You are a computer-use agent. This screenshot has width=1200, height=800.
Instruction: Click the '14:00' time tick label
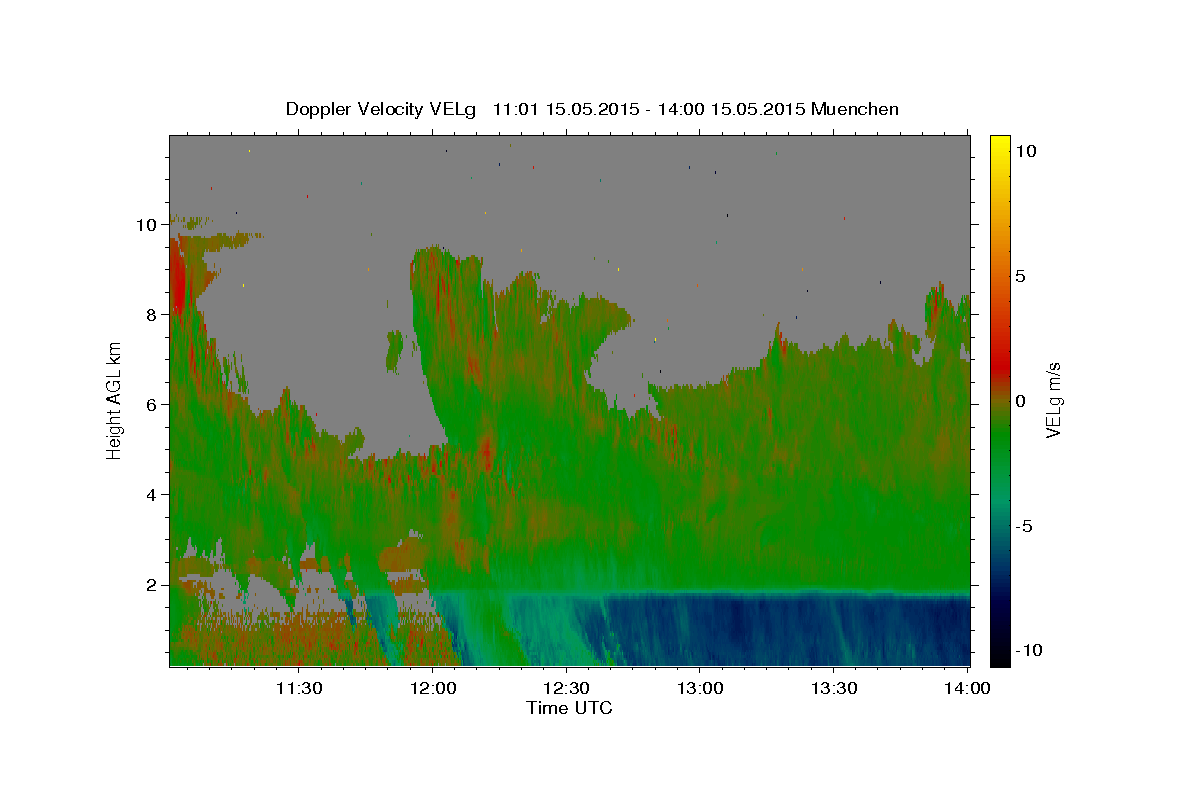(x=967, y=688)
